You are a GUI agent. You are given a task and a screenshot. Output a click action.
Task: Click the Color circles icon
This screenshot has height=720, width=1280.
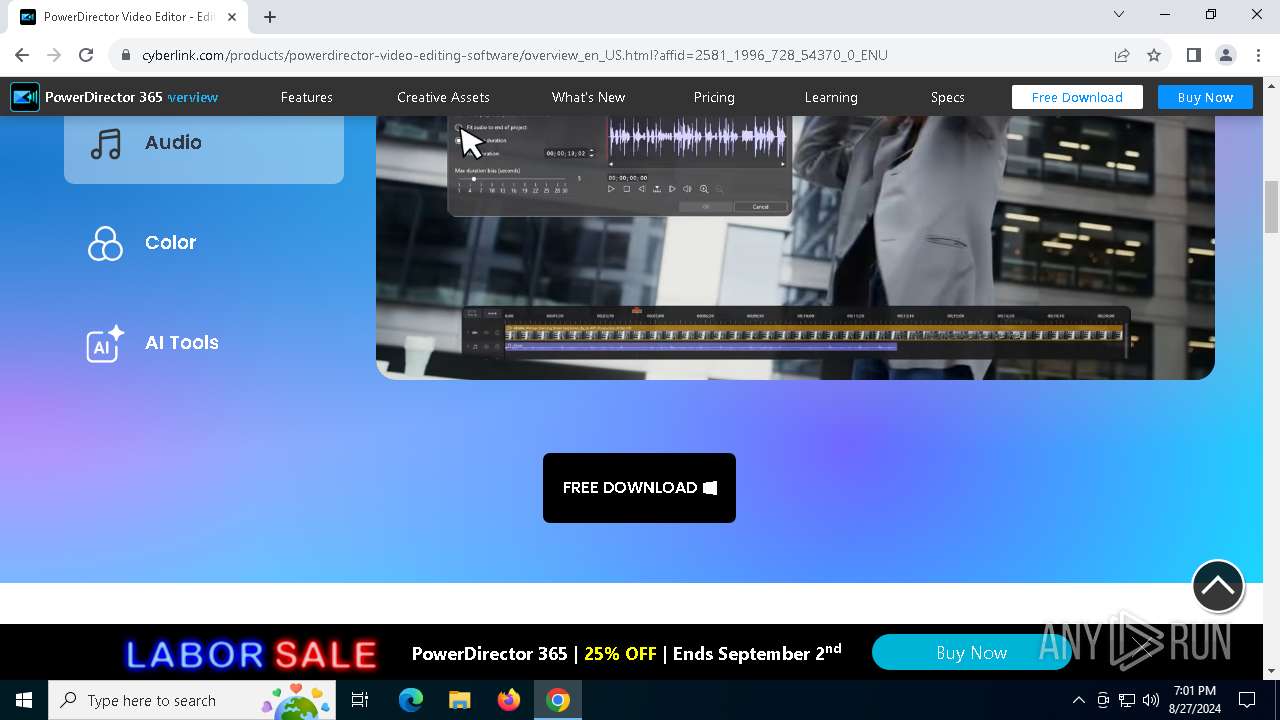point(105,243)
